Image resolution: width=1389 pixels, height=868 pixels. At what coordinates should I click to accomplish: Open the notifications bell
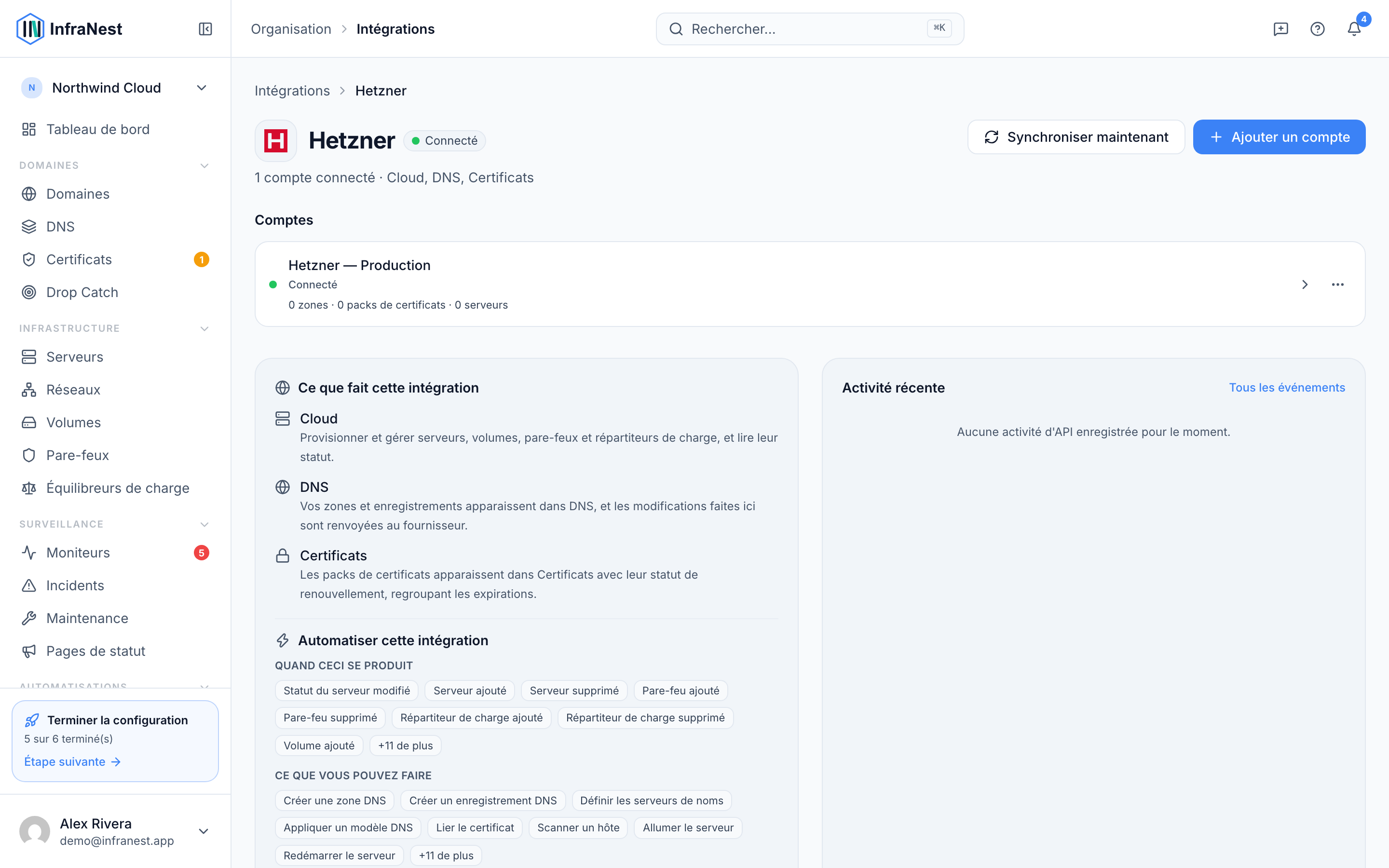[1354, 29]
